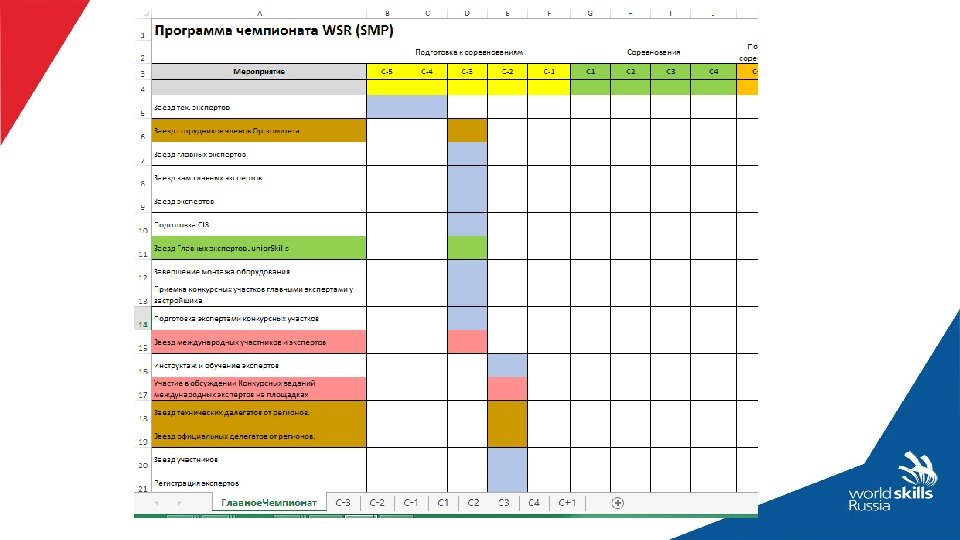The width and height of the screenshot is (960, 540).
Task: Click the 'Соревнования' heading
Action: point(653,52)
